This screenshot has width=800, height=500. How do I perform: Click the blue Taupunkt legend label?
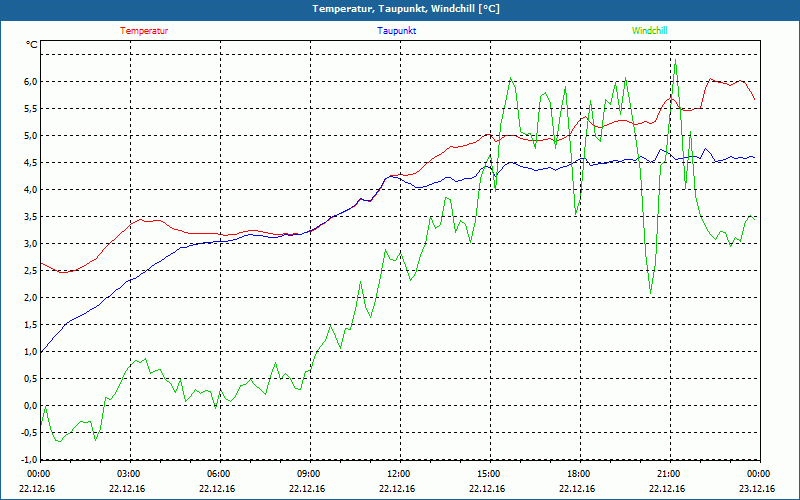click(396, 31)
